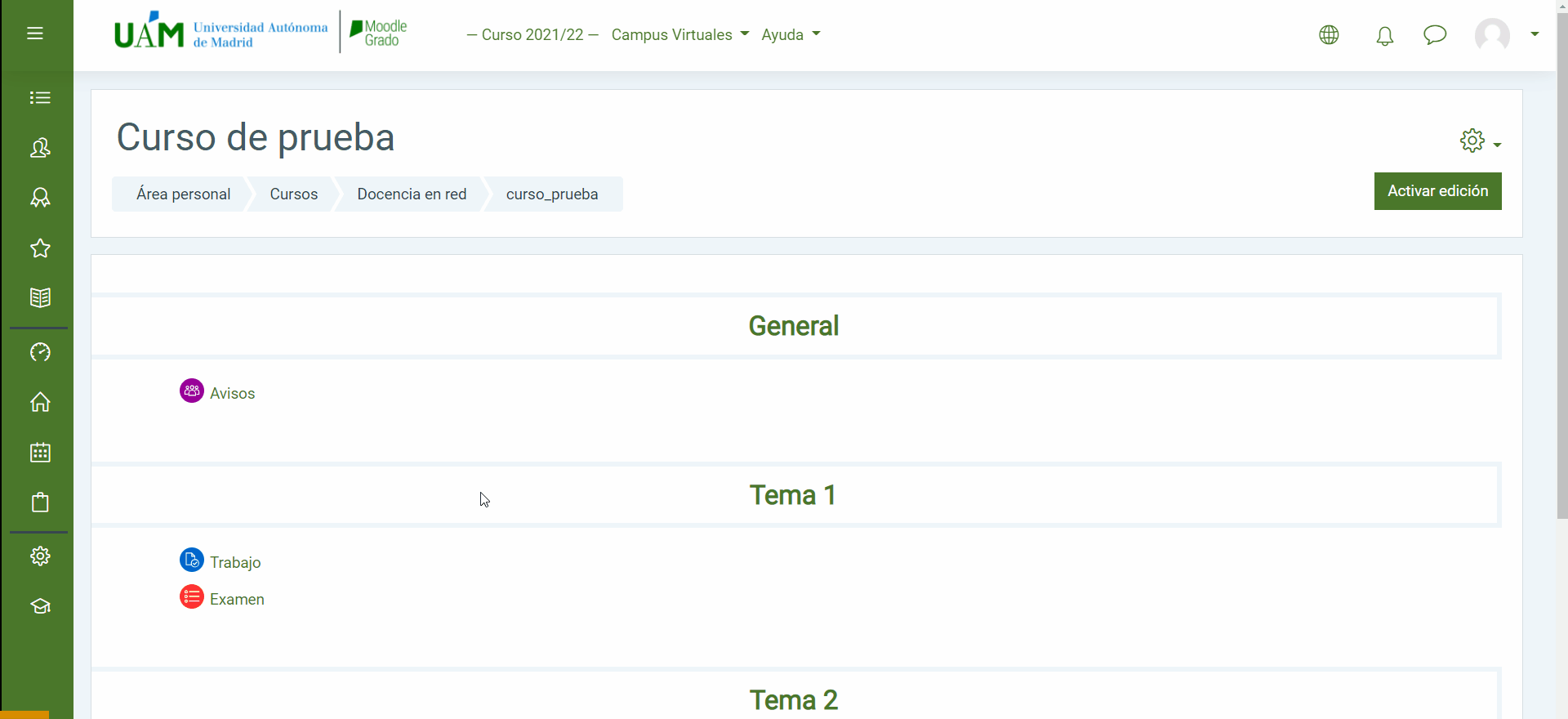Open the calendar icon in sidebar
The width and height of the screenshot is (1568, 719).
point(40,452)
